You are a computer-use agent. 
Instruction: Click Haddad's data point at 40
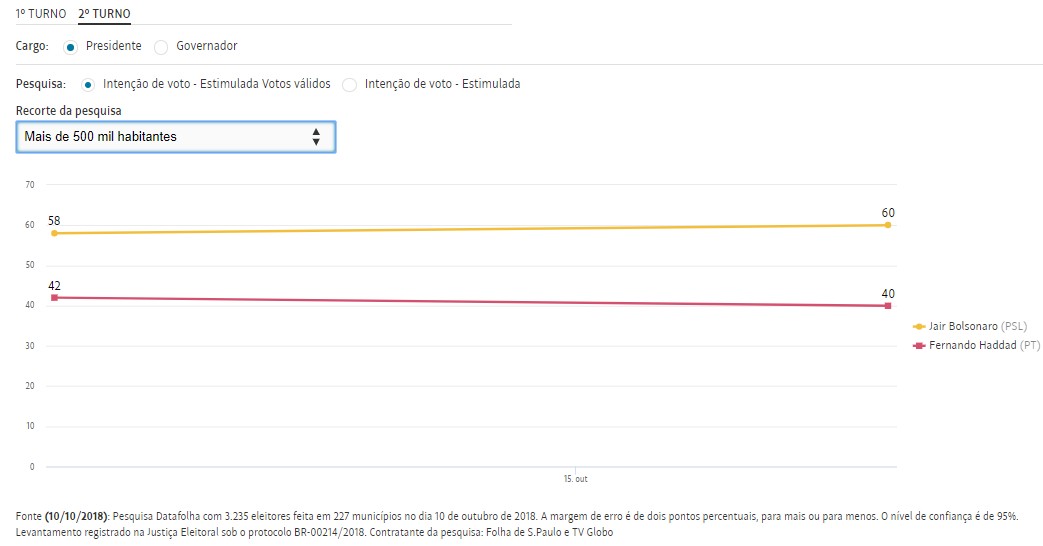pos(888,306)
